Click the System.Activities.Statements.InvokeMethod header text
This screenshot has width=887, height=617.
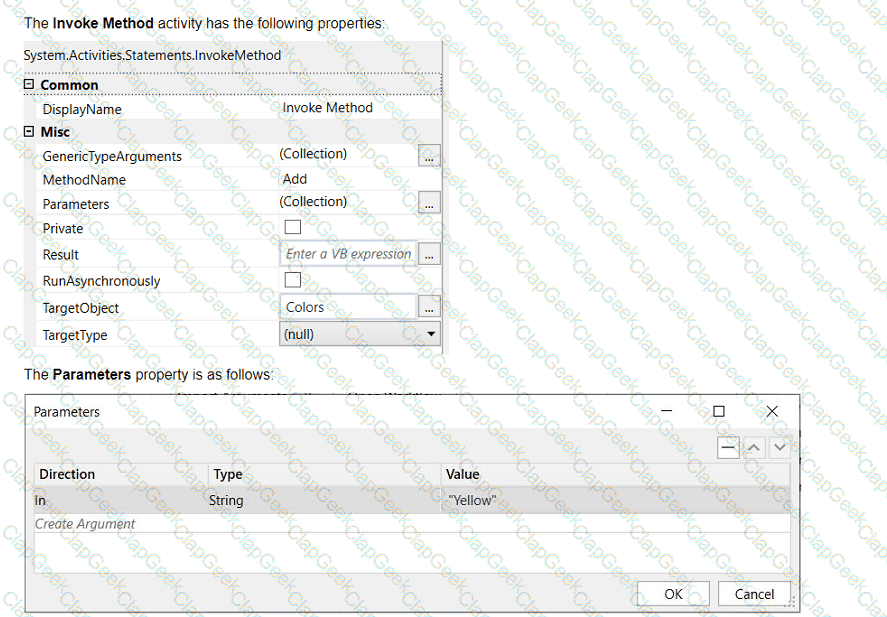[152, 55]
